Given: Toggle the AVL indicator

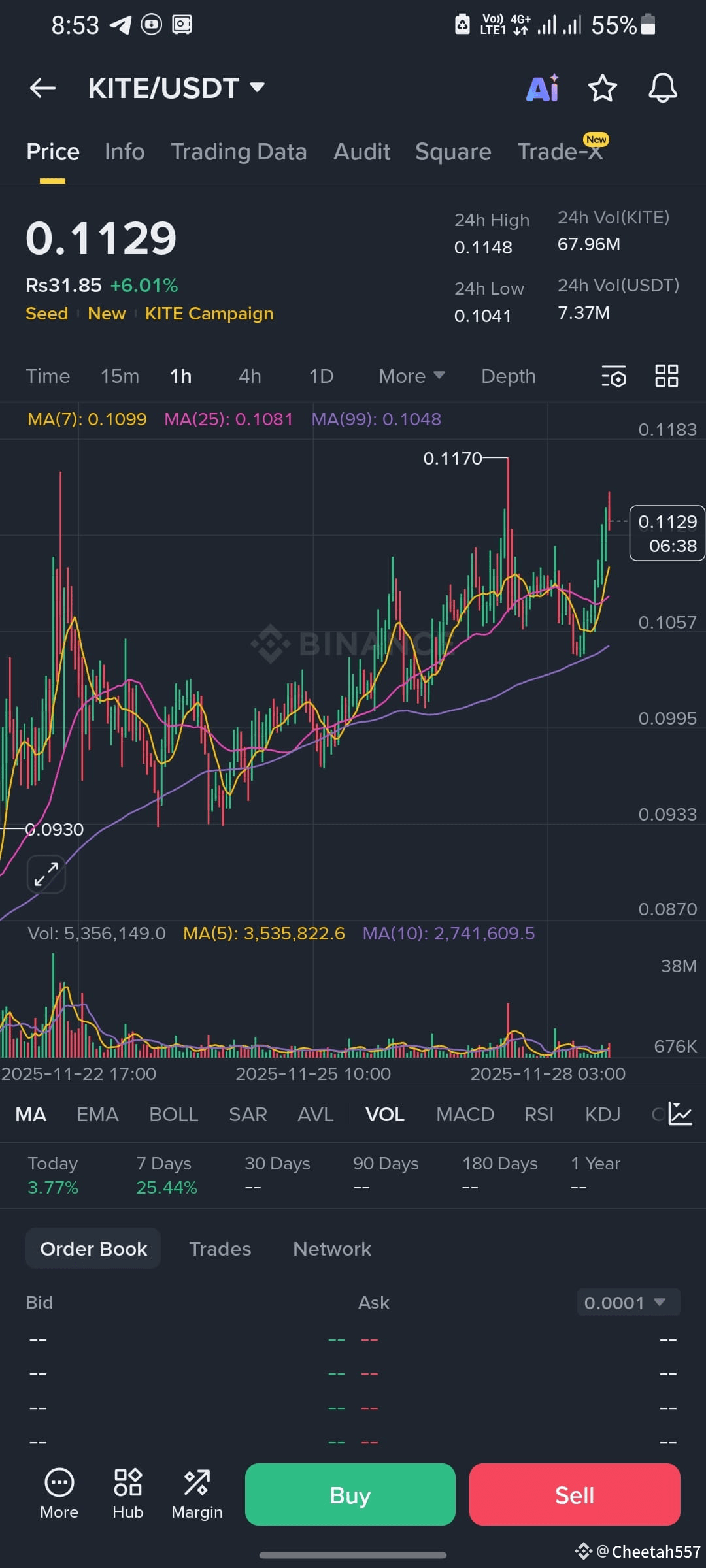Looking at the screenshot, I should tap(315, 1114).
